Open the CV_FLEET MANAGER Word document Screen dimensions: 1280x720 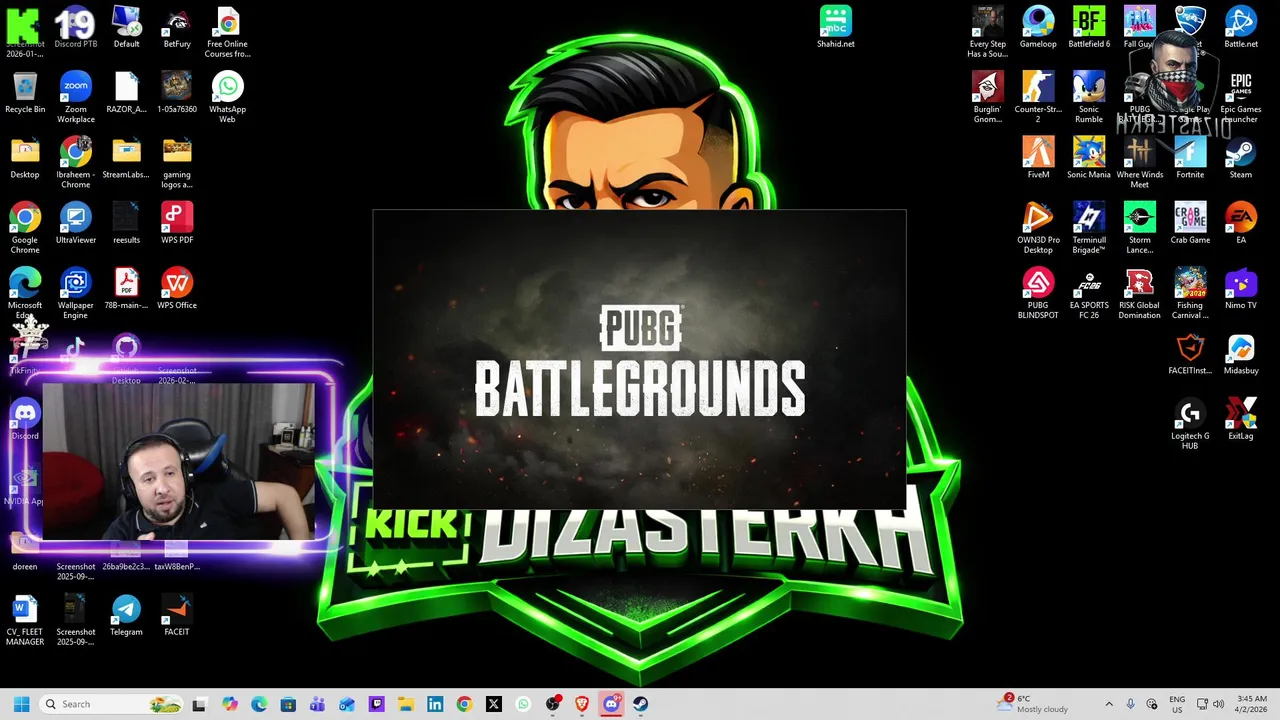pos(25,620)
